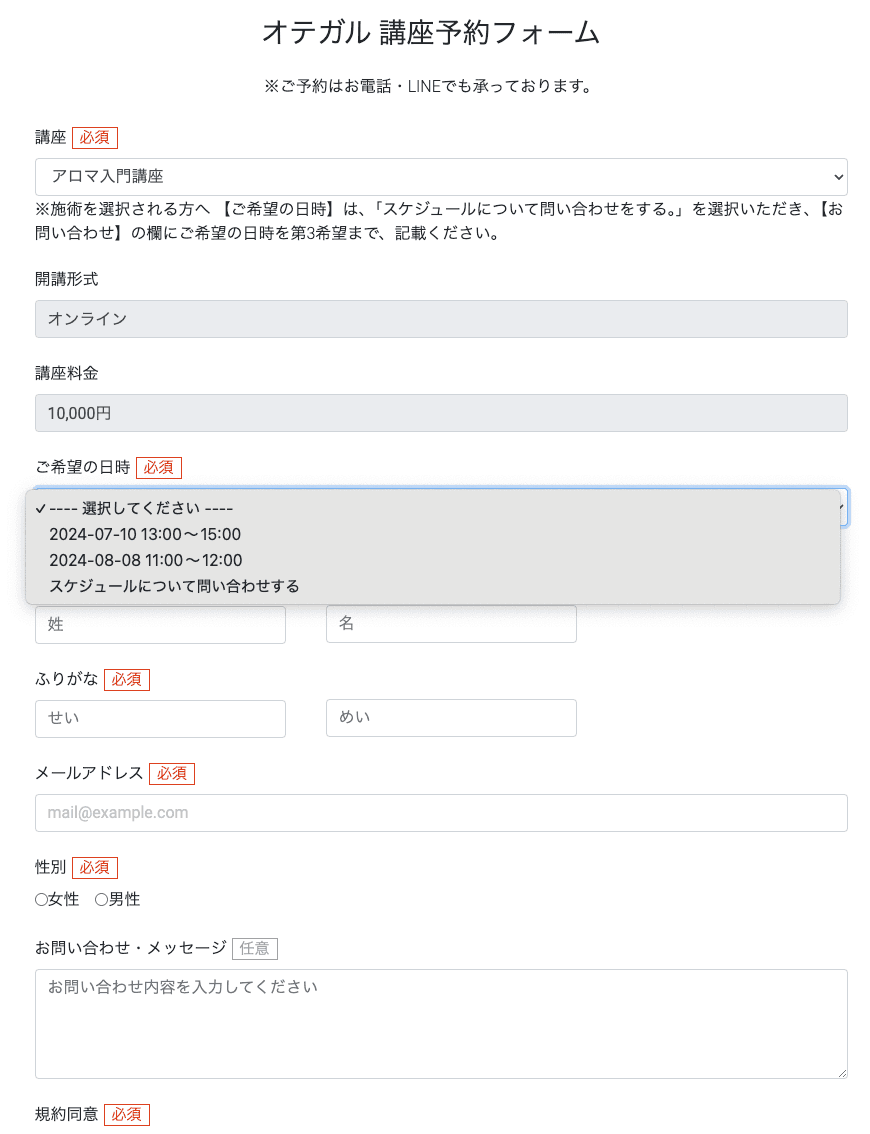Focus the メールアドレス email field
Screen dimensions: 870x1134
point(441,813)
